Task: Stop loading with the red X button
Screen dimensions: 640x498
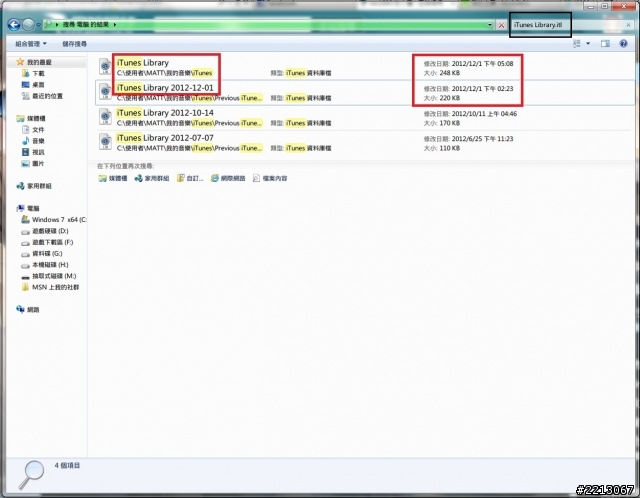Action: pos(501,25)
